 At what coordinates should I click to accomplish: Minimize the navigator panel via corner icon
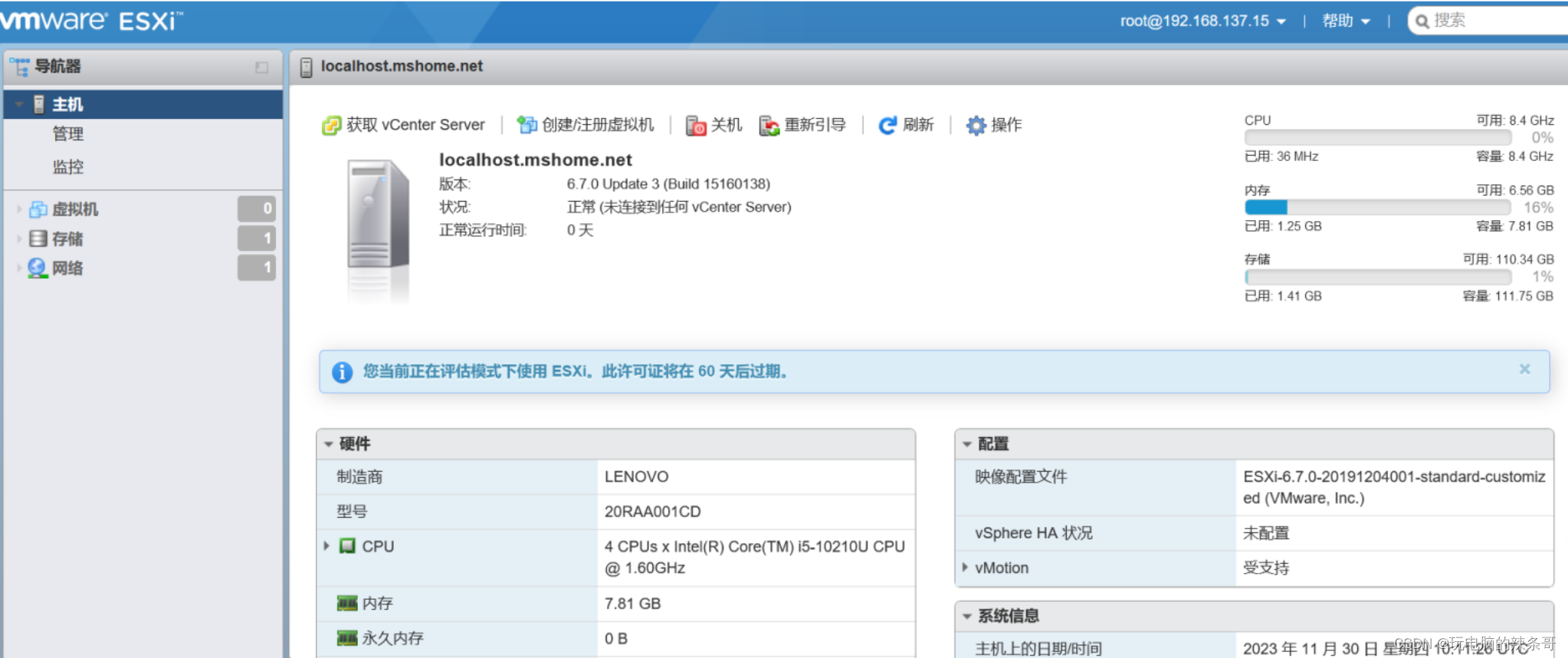(x=262, y=67)
